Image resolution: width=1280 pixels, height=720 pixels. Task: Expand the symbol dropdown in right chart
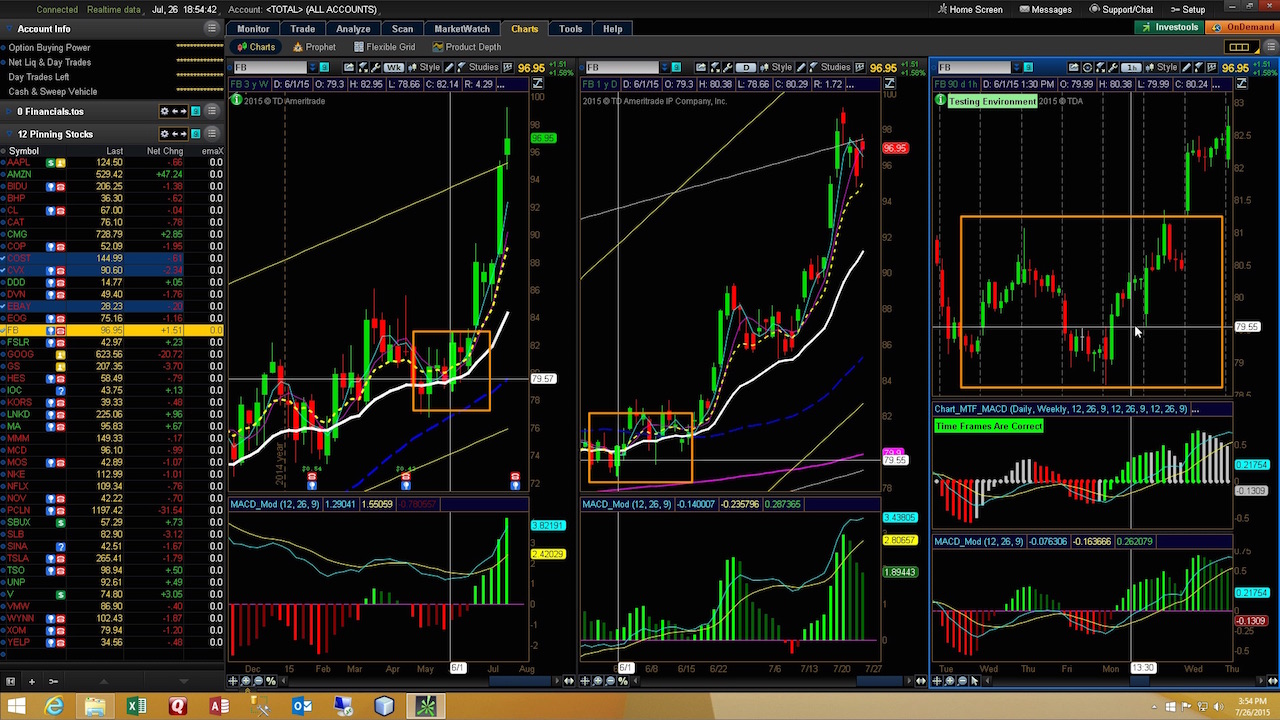point(1016,68)
